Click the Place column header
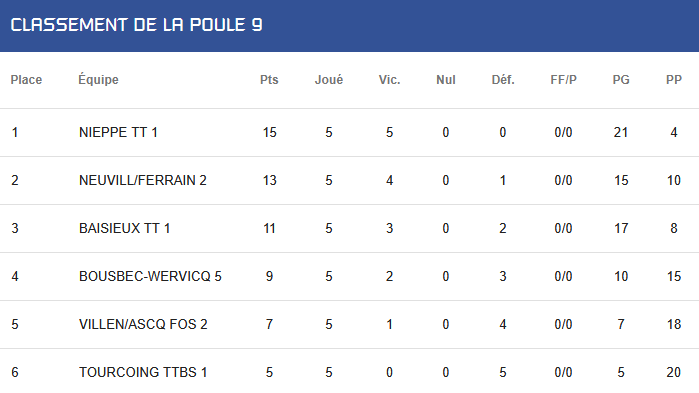This screenshot has height=393, width=699. [x=26, y=80]
